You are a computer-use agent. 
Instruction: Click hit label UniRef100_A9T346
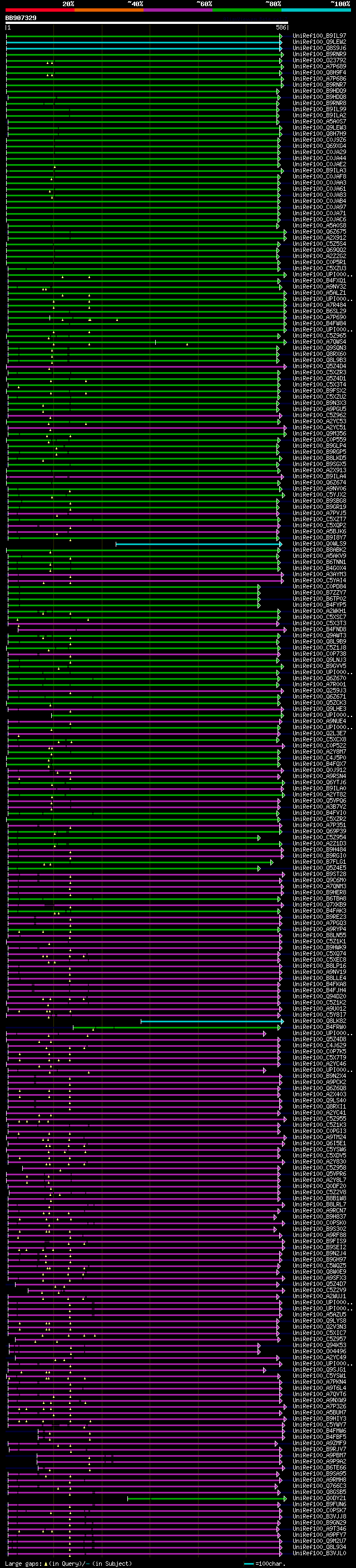[319, 1529]
